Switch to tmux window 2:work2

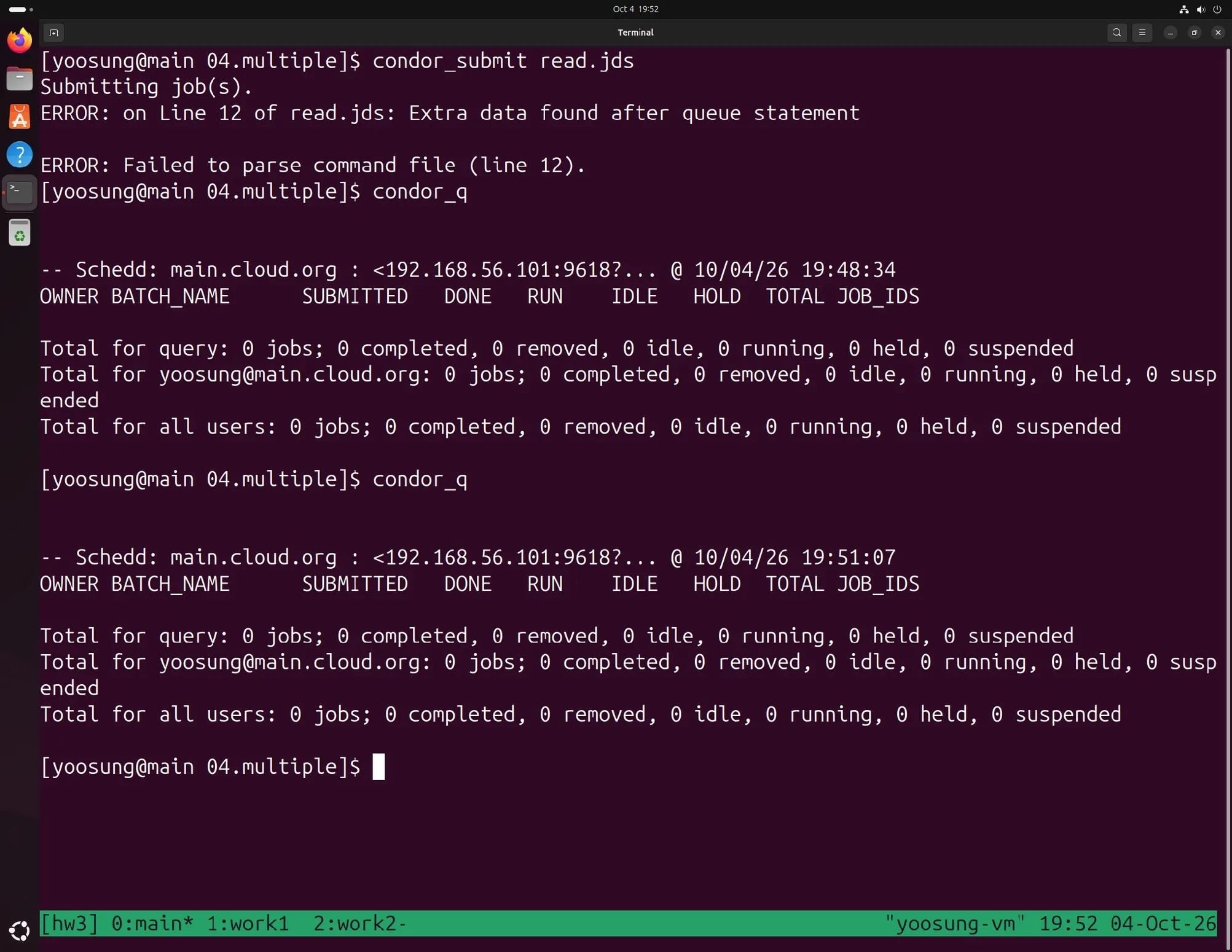360,923
